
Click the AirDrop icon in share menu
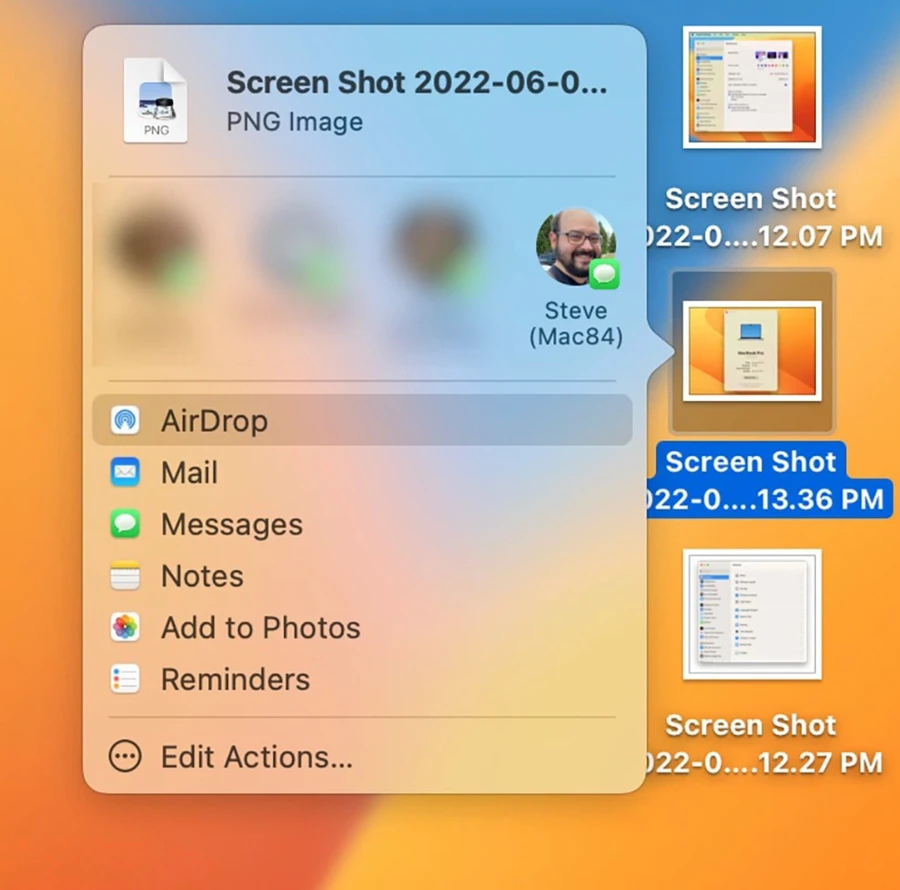[125, 420]
